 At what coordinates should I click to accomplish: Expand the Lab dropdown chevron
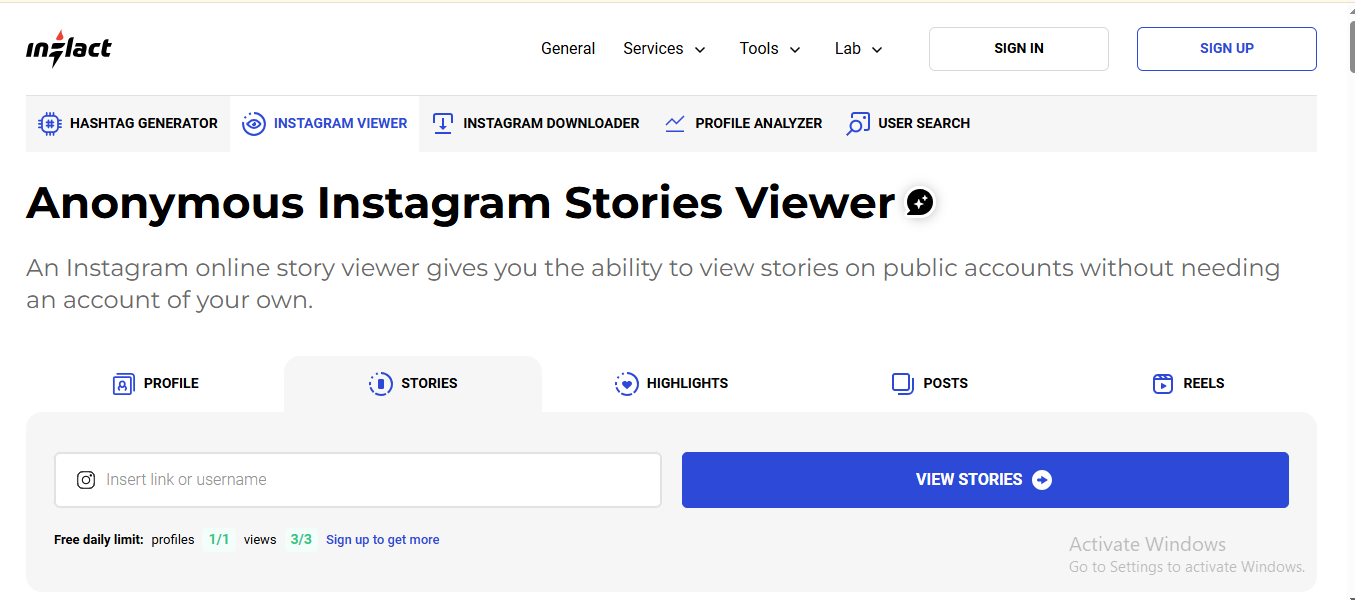pyautogui.click(x=877, y=50)
